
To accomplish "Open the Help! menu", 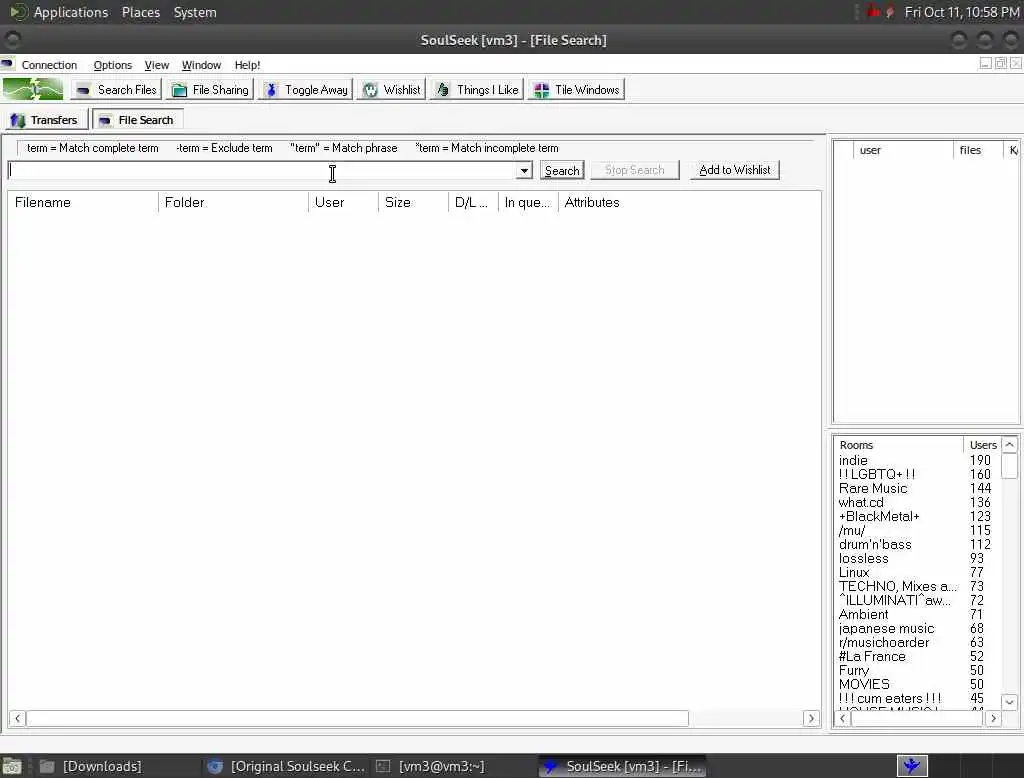I will pos(248,65).
